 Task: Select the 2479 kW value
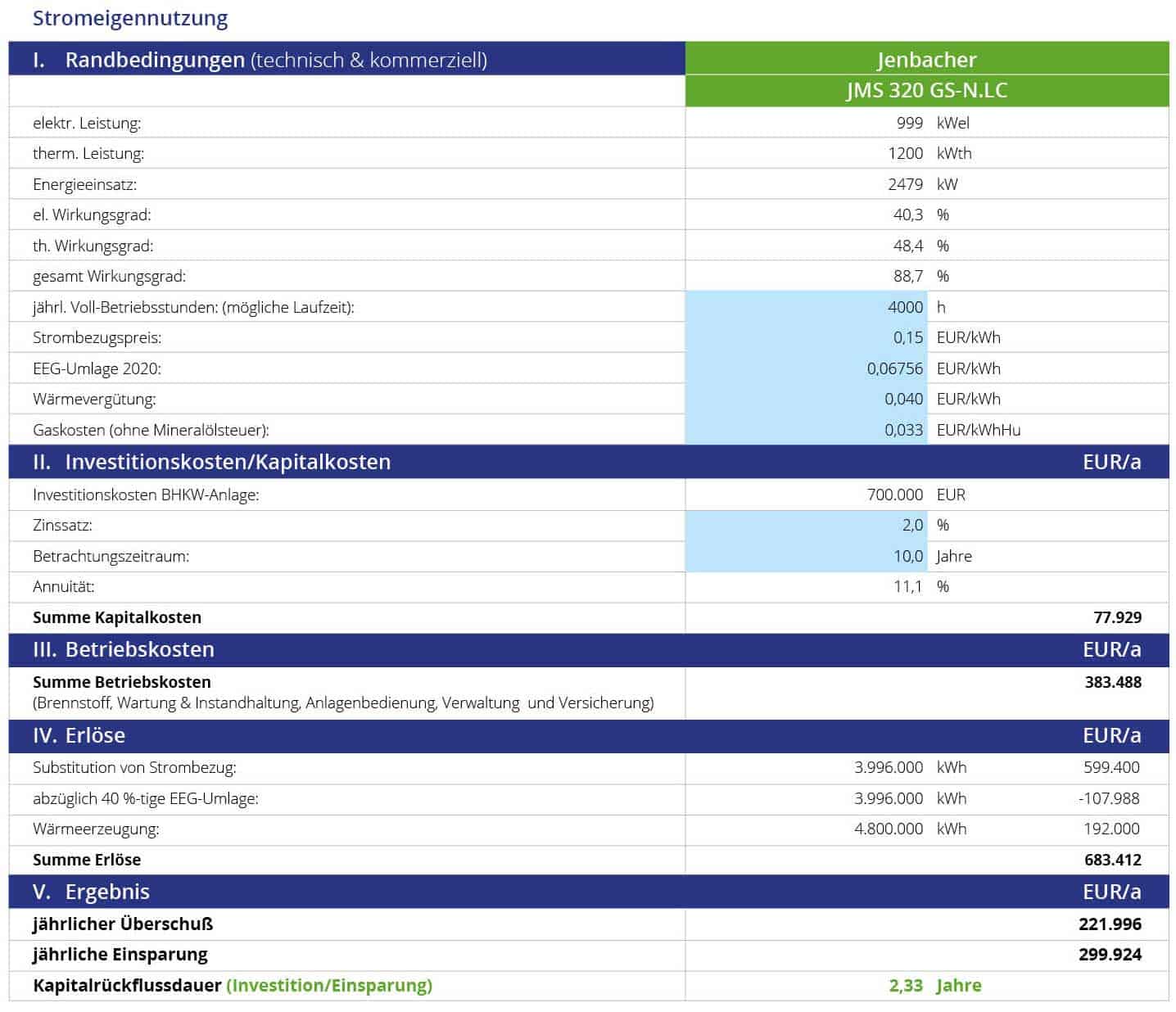tap(923, 184)
